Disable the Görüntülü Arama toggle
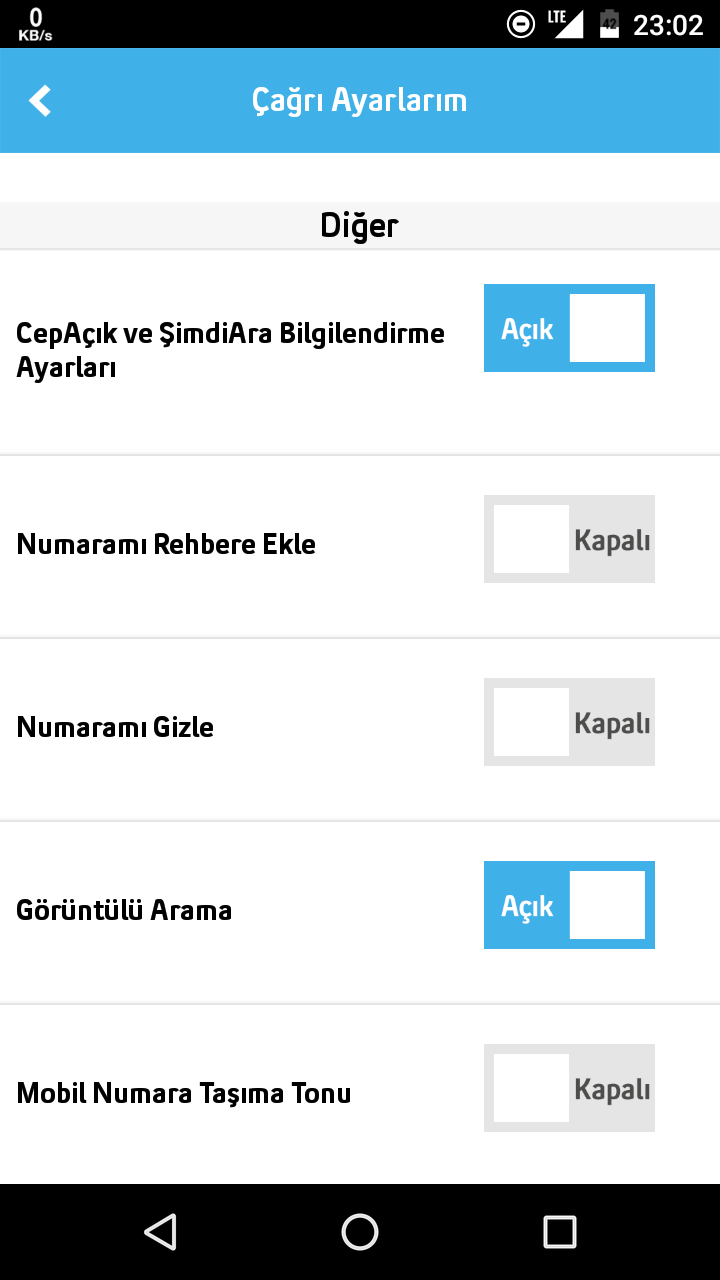This screenshot has height=1280, width=720. (569, 905)
